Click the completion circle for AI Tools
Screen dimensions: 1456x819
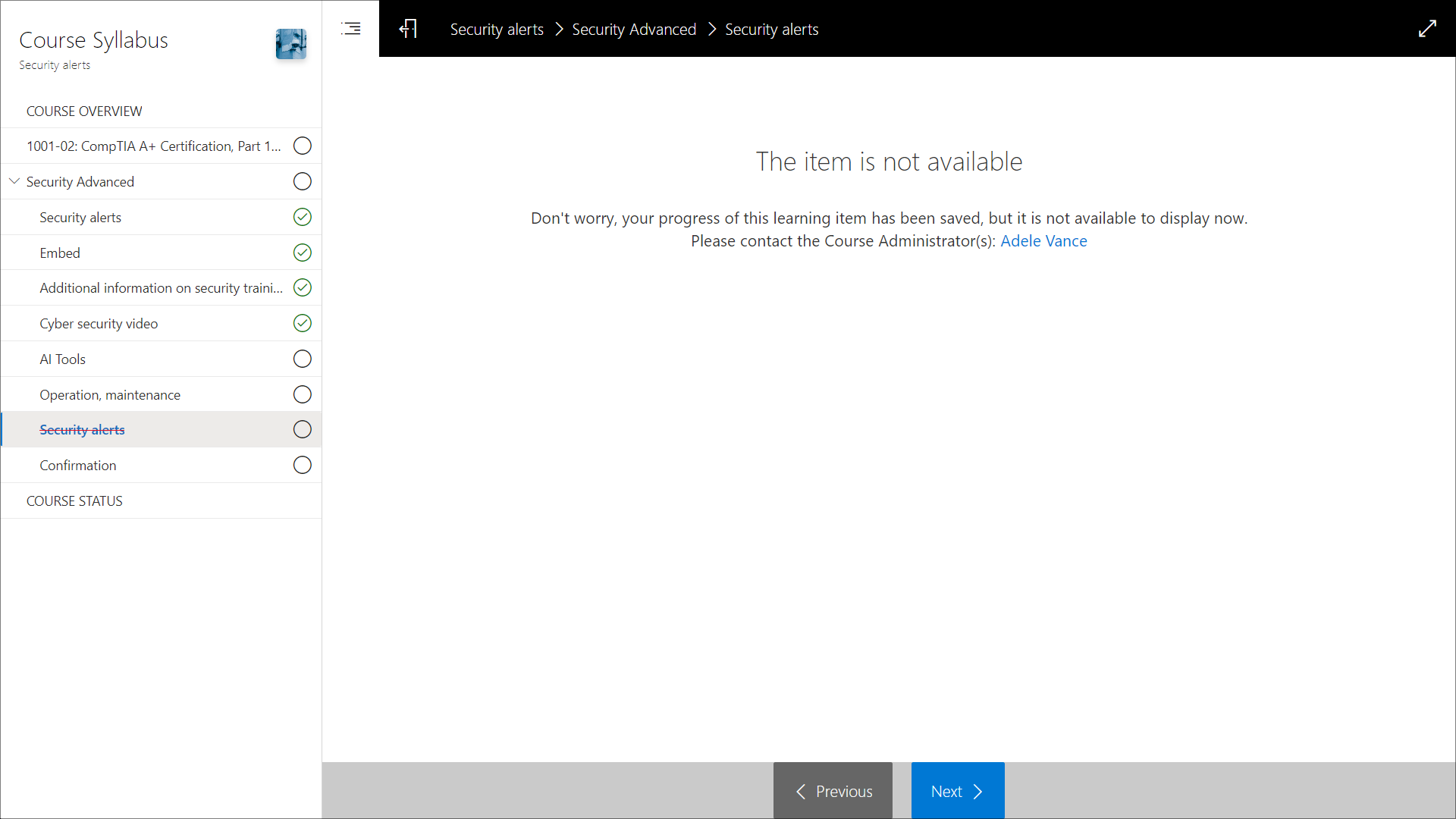[x=302, y=359]
